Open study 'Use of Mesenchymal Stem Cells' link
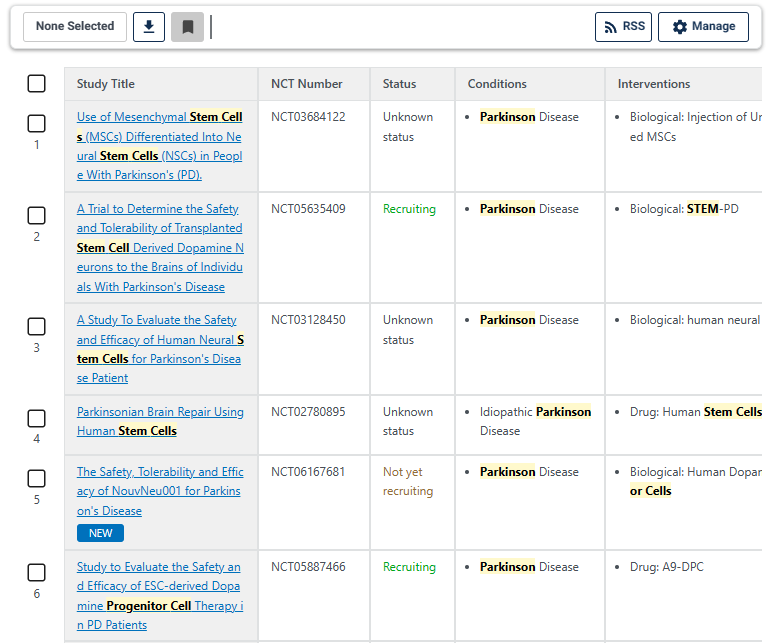 (x=159, y=146)
